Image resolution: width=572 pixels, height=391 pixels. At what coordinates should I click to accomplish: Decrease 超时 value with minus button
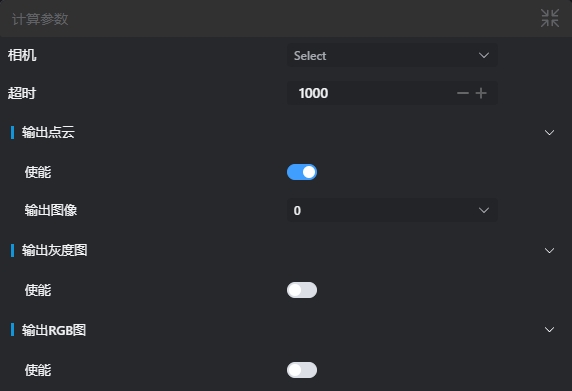(463, 93)
